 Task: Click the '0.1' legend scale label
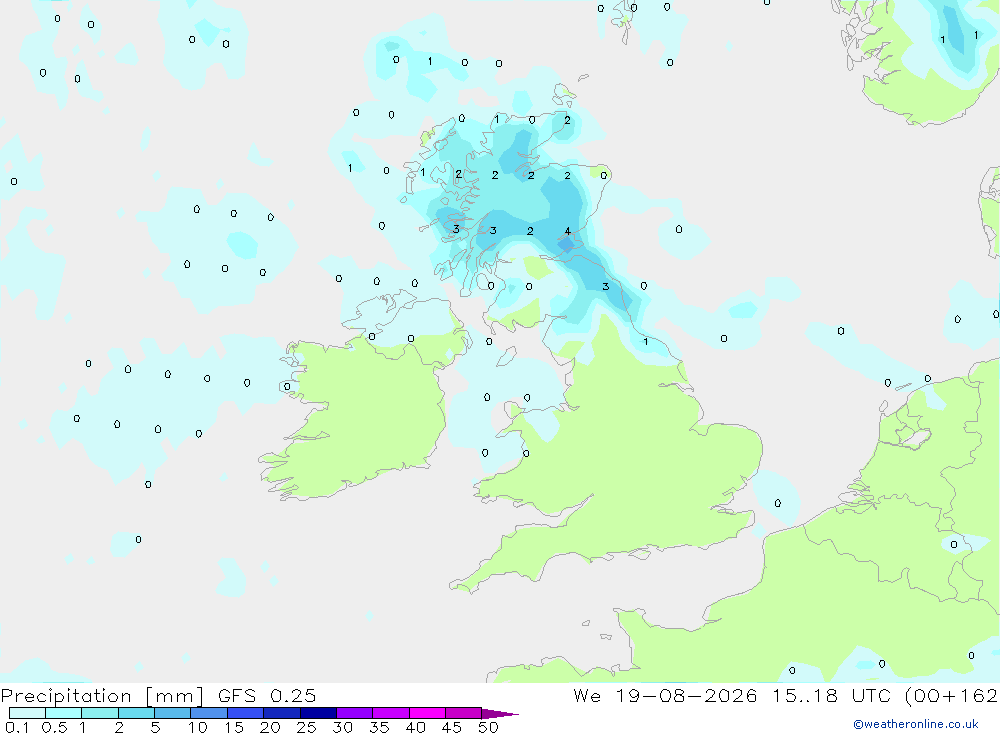[x=17, y=727]
